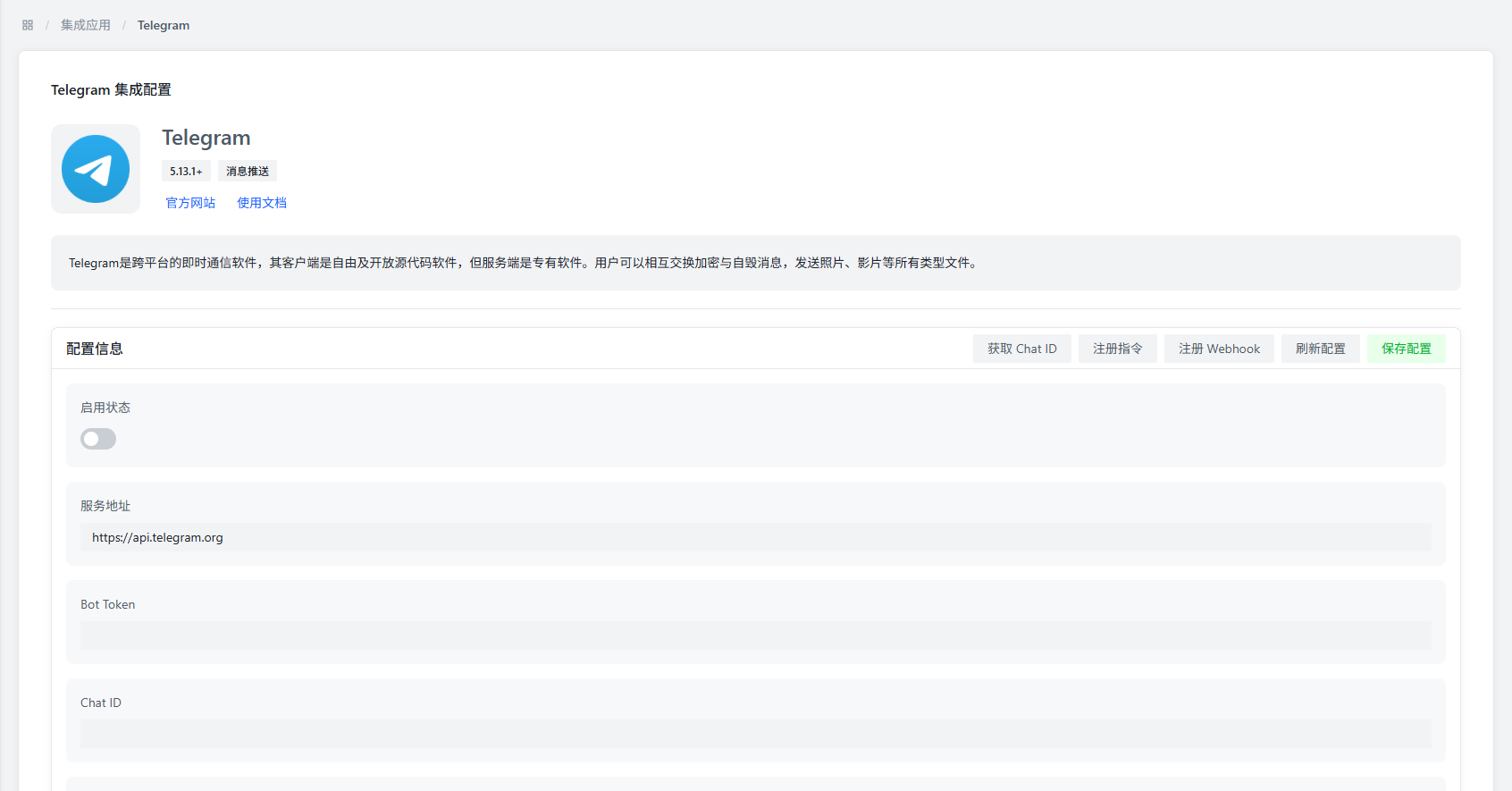The width and height of the screenshot is (1512, 791).
Task: Click the 消息推送 tag
Action: click(248, 172)
